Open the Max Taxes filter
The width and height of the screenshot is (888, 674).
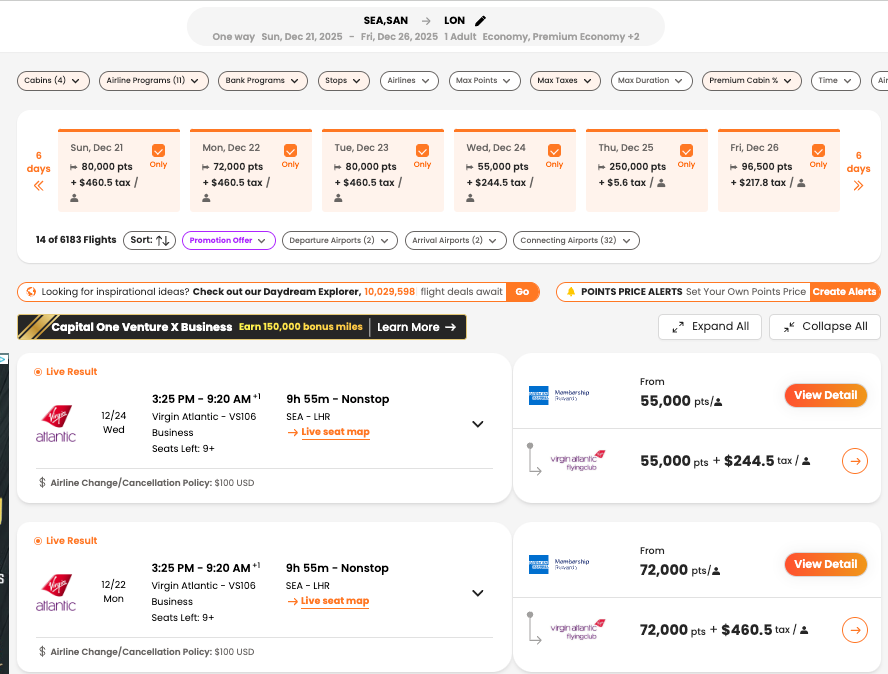(x=565, y=80)
